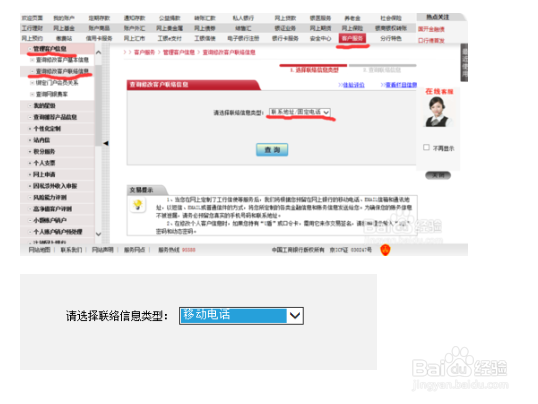
Task: Click the lightbulb tip icon
Action: pyautogui.click(x=138, y=205)
